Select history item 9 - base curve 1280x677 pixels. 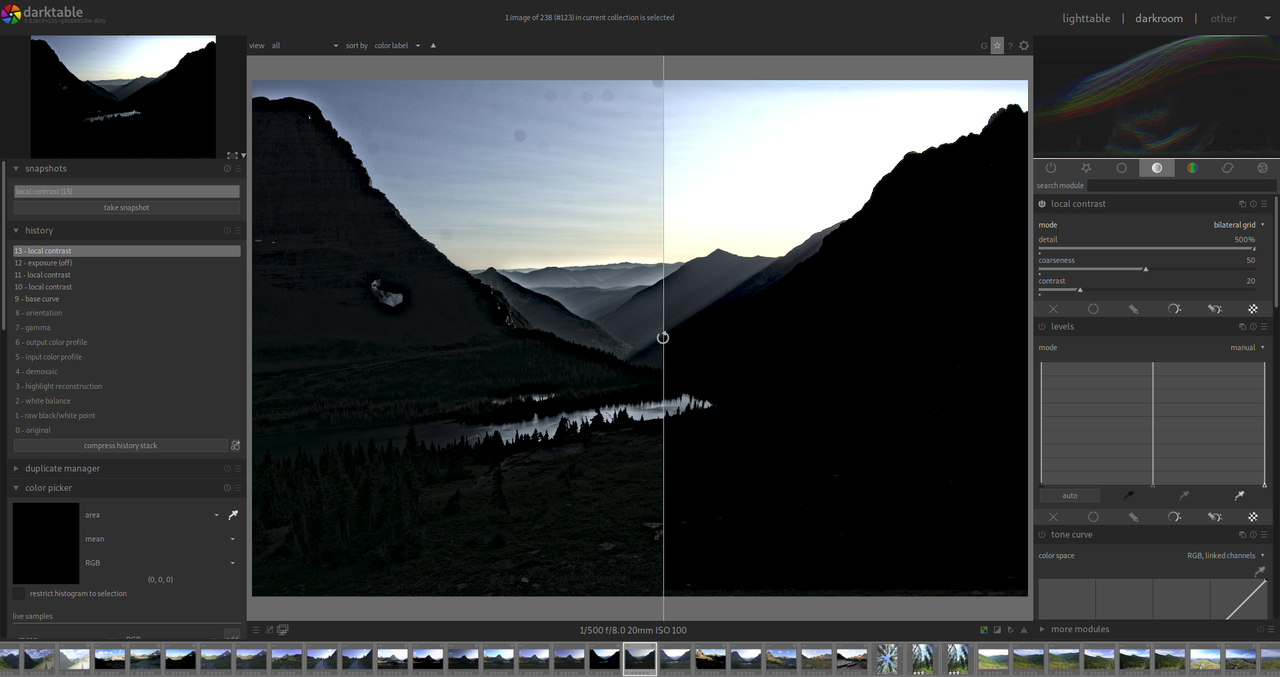click(127, 299)
